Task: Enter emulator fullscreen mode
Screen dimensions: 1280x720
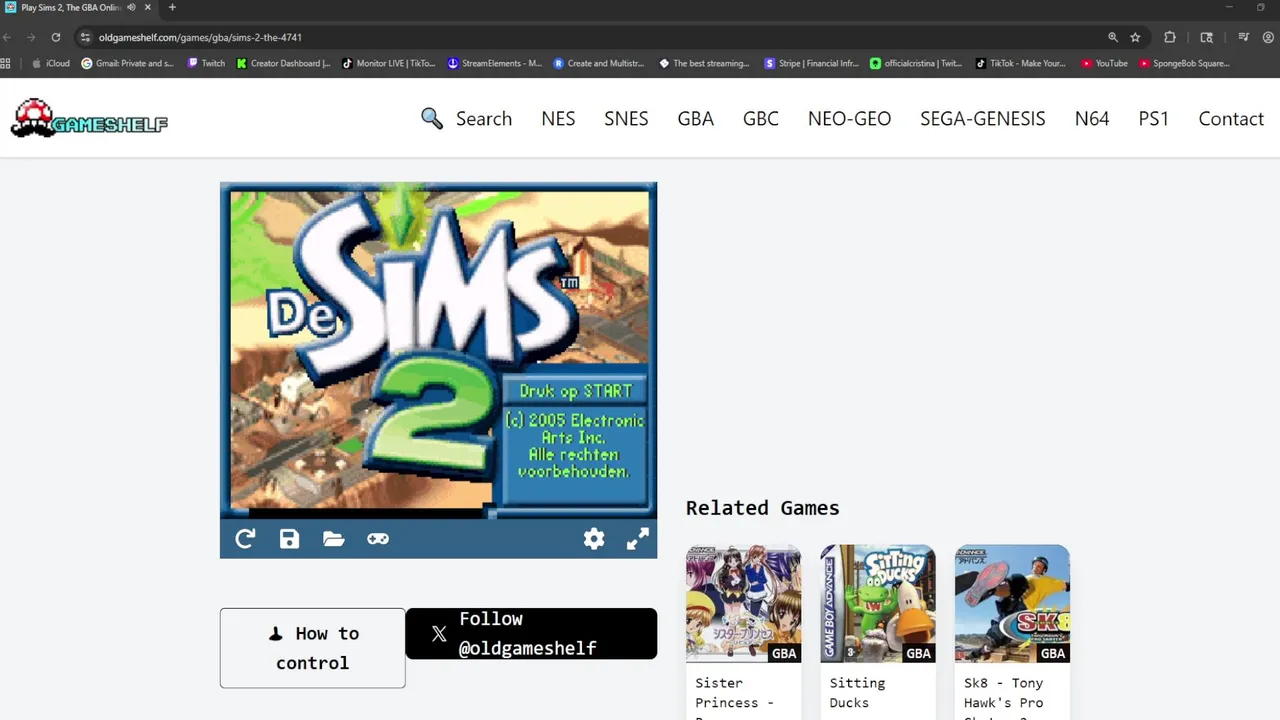Action: point(638,539)
